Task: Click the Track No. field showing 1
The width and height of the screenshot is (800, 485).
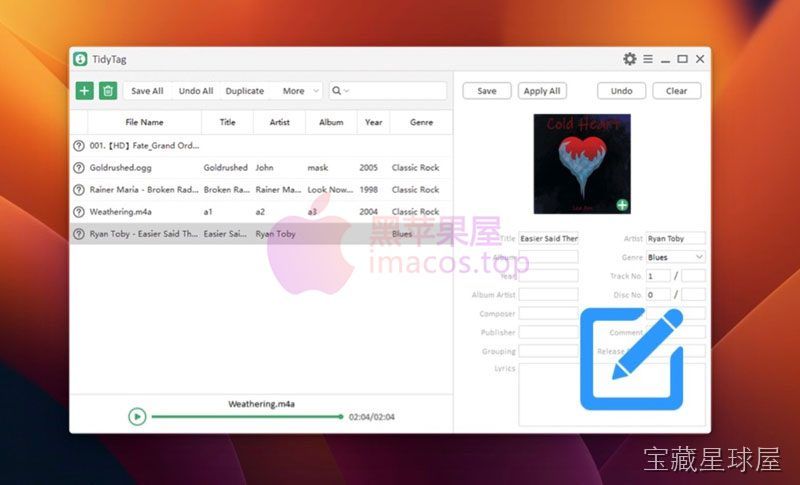Action: point(658,276)
